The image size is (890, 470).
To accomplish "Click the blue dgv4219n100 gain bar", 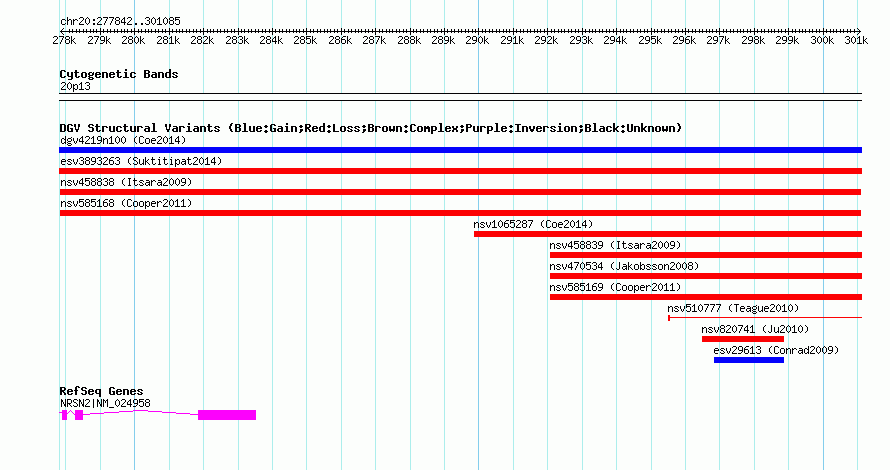I will (x=460, y=150).
